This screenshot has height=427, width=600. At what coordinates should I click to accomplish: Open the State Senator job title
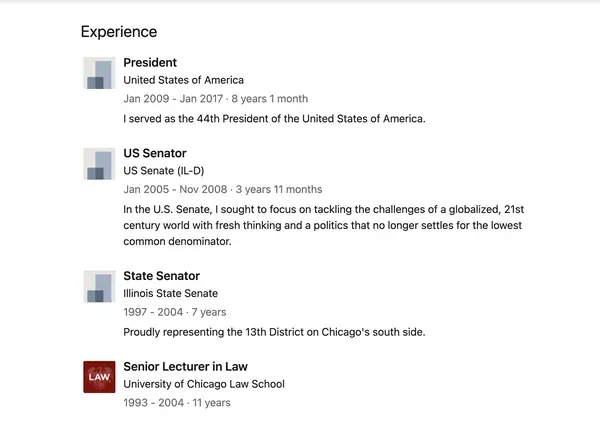click(161, 276)
